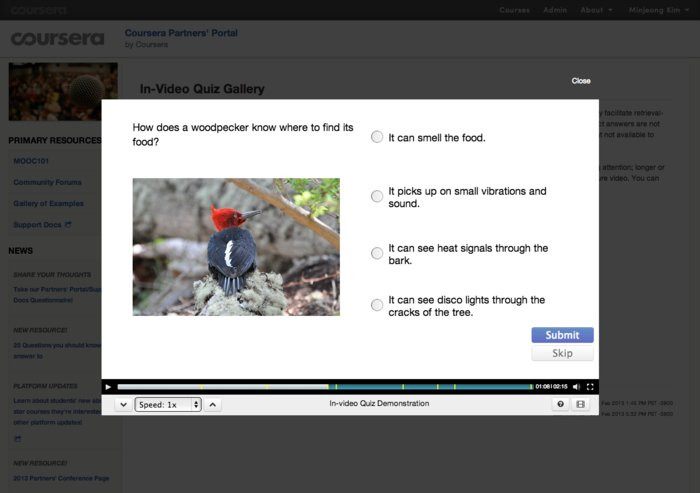The height and width of the screenshot is (493, 700).
Task: Open the MOOC101 resource link
Action: [31, 161]
